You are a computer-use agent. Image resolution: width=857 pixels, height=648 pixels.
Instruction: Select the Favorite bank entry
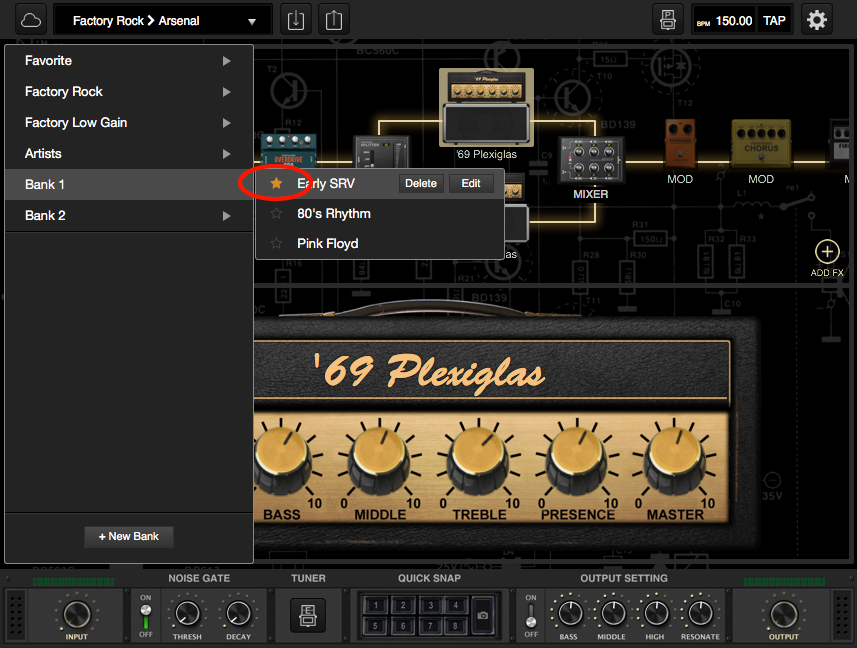tap(129, 61)
